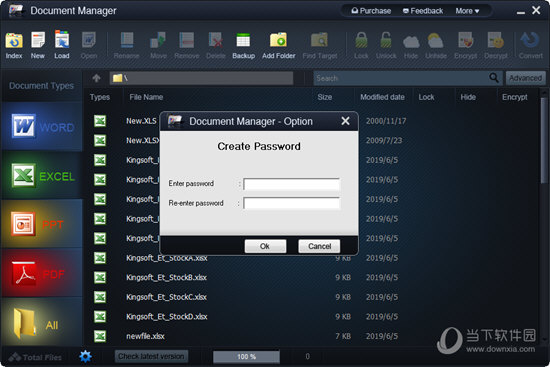Click the 2009/7/23 modified date
Screen dimensions: 550x367
(x=384, y=141)
